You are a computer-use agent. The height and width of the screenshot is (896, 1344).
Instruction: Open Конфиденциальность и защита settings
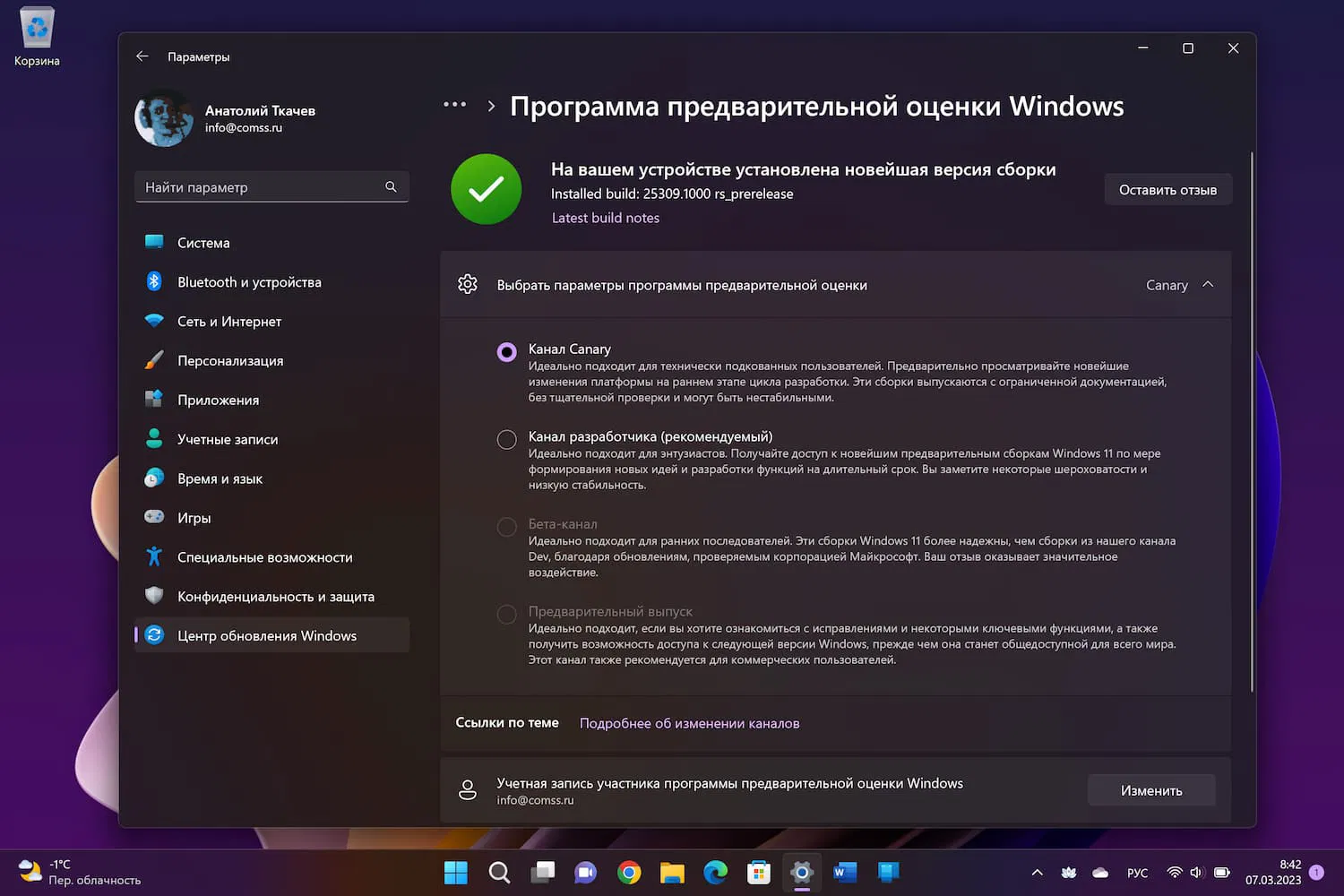click(x=271, y=597)
